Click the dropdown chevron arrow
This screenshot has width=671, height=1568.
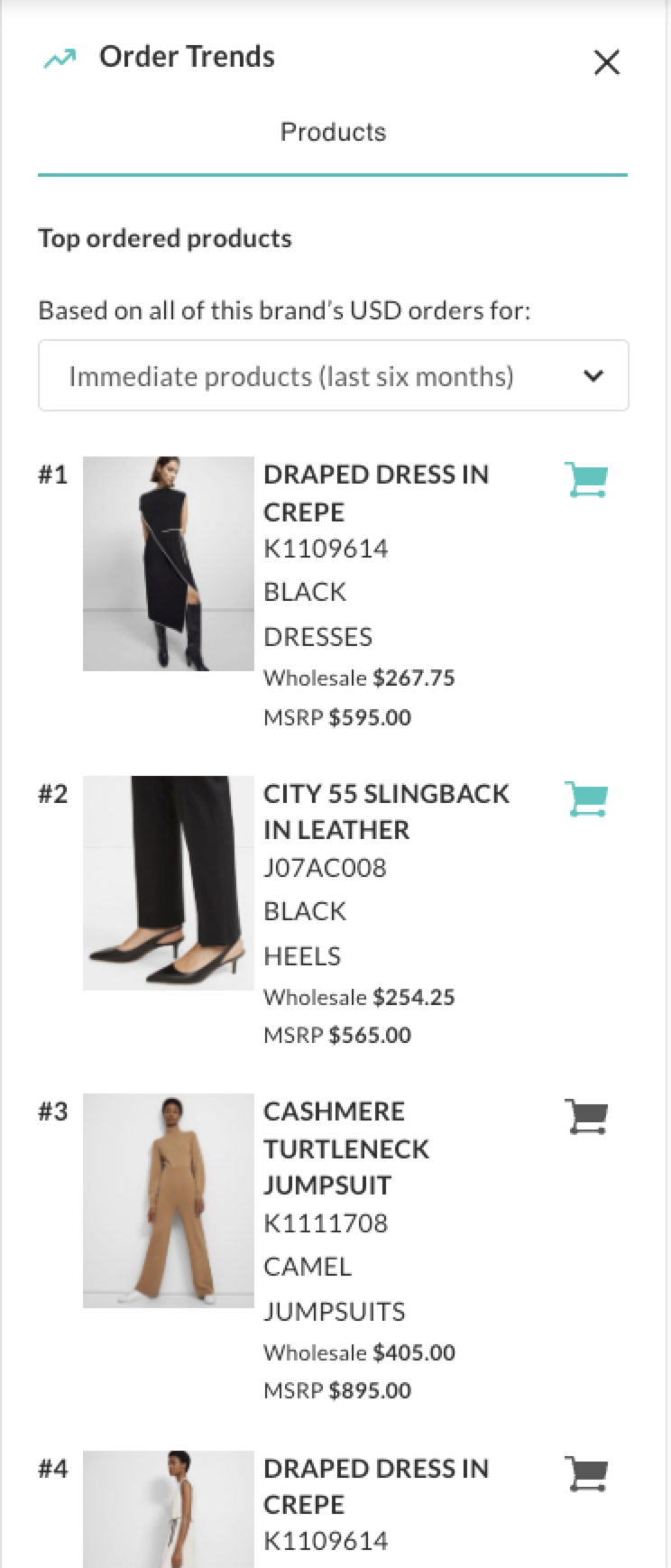click(x=593, y=375)
